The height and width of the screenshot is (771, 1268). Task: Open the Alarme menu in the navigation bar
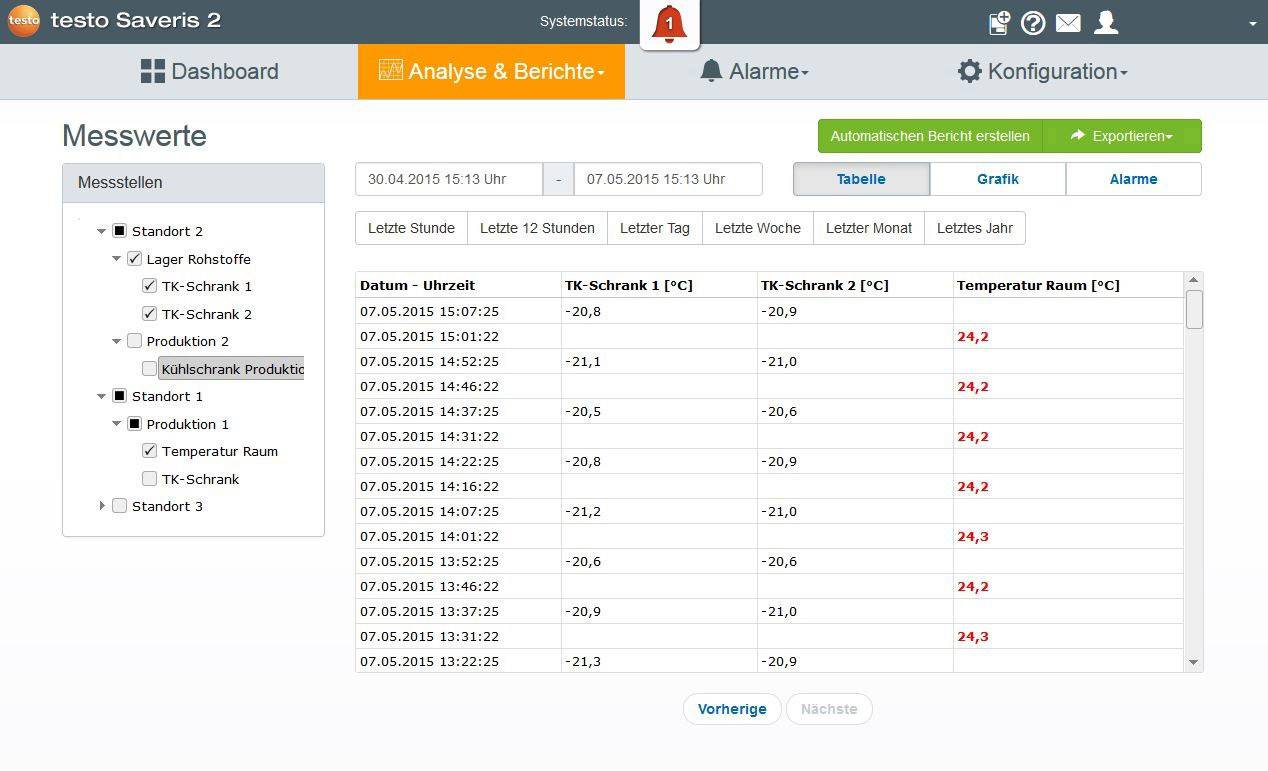[753, 71]
